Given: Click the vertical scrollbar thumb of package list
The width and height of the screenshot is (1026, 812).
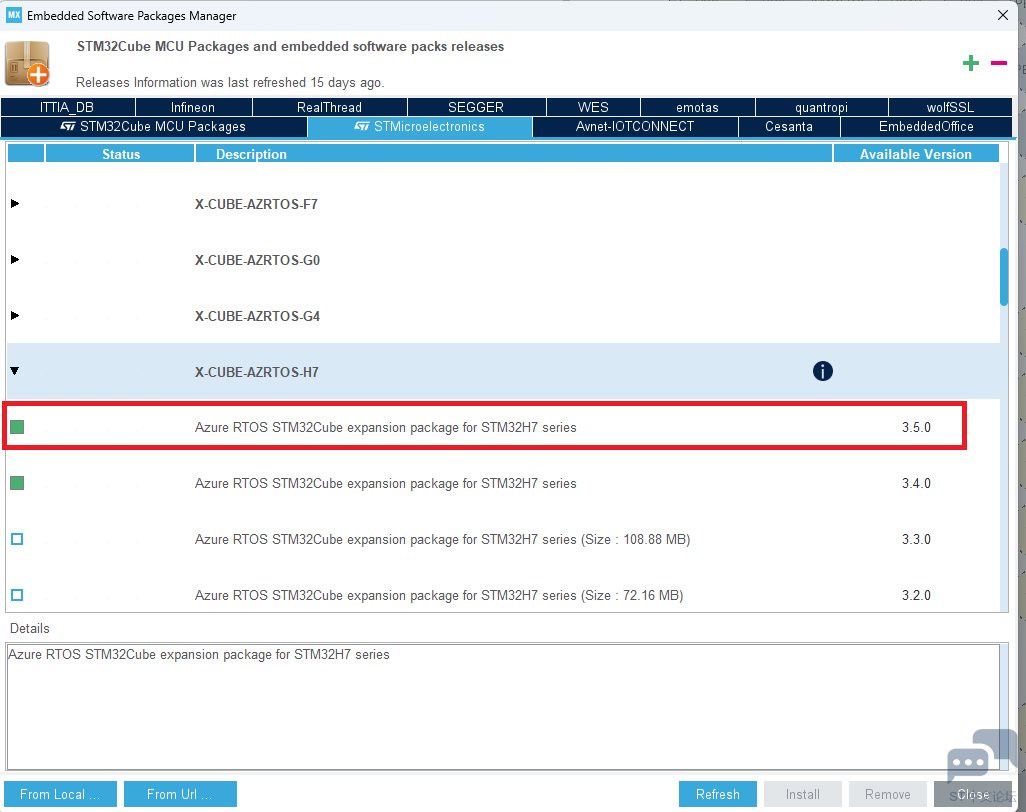Looking at the screenshot, I should [1004, 276].
